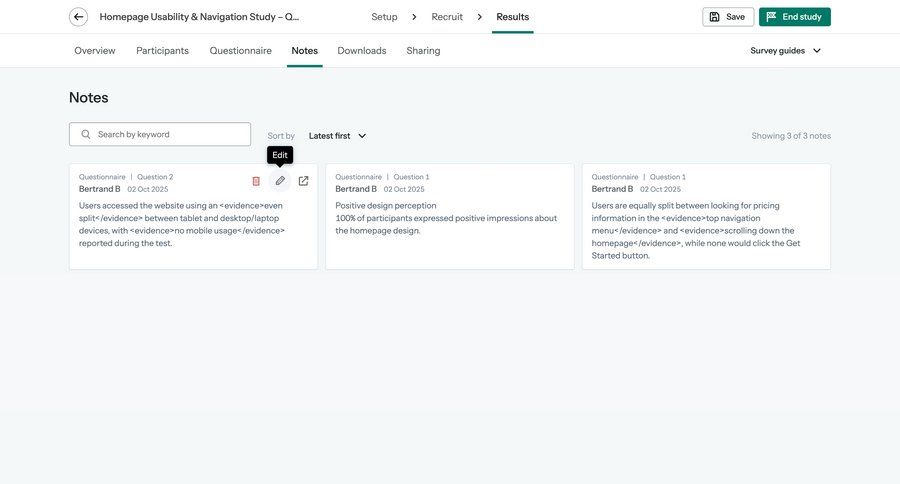Open the Participants tab

(162, 51)
